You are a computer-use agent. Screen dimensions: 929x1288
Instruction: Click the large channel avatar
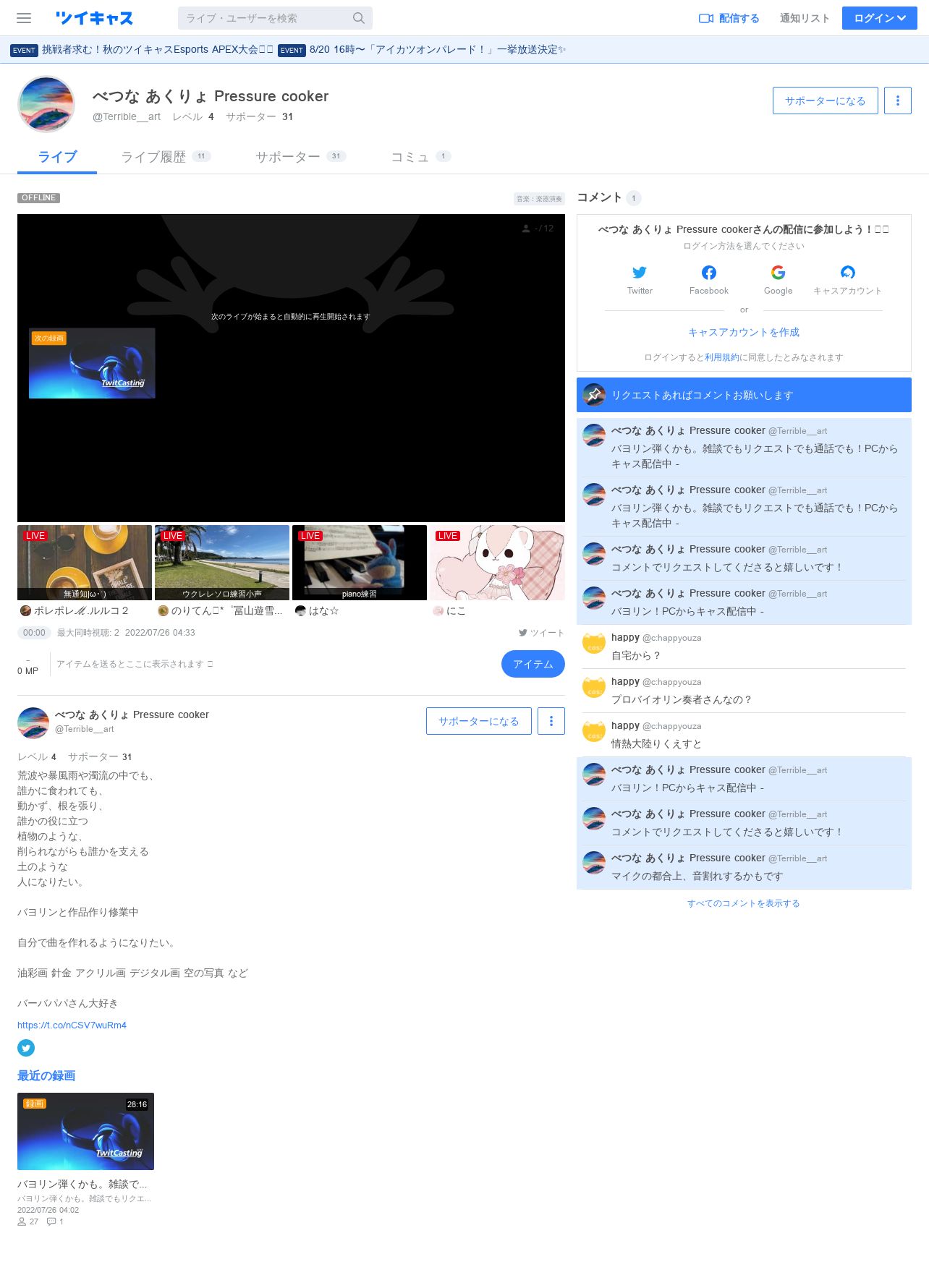pos(46,104)
